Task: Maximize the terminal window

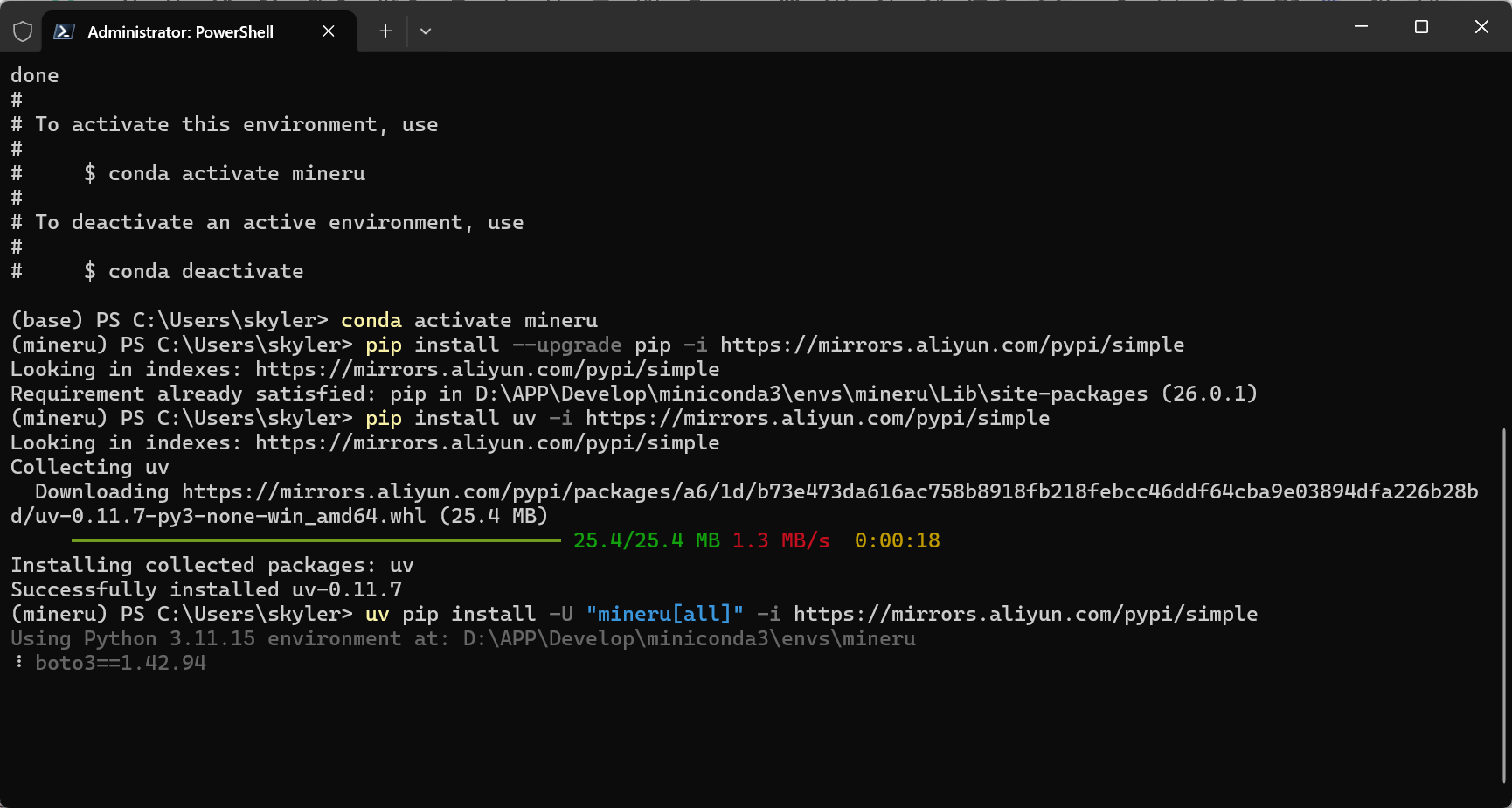Action: coord(1421,27)
